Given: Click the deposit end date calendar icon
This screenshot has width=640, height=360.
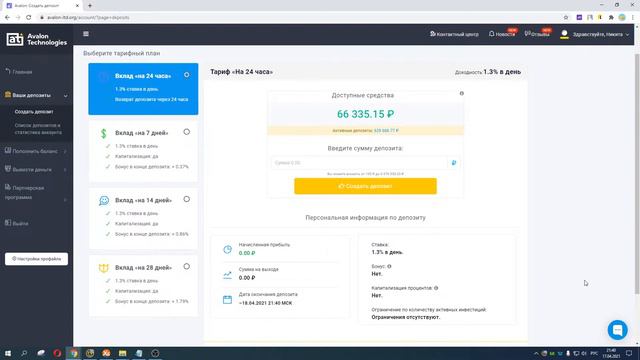Looking at the screenshot, I should pyautogui.click(x=227, y=300).
